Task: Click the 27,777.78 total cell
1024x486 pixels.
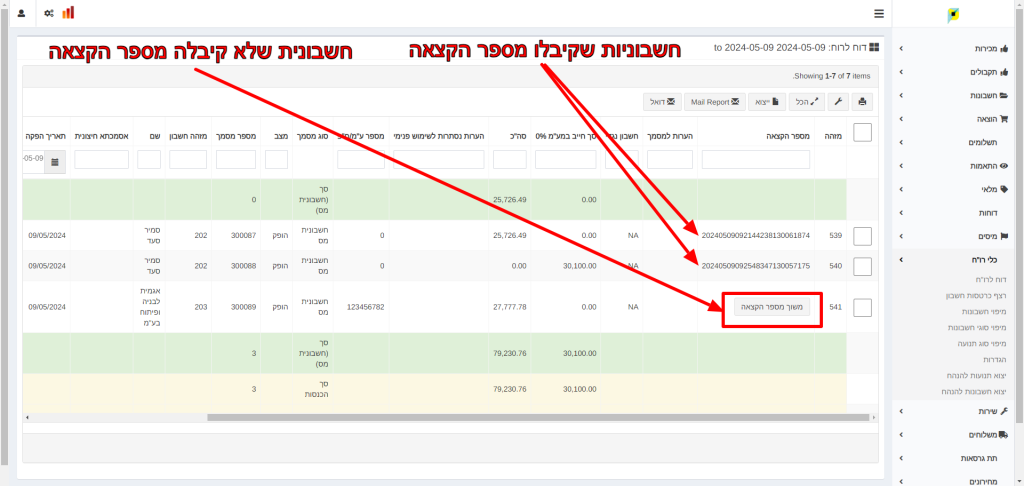Action: 510,307
